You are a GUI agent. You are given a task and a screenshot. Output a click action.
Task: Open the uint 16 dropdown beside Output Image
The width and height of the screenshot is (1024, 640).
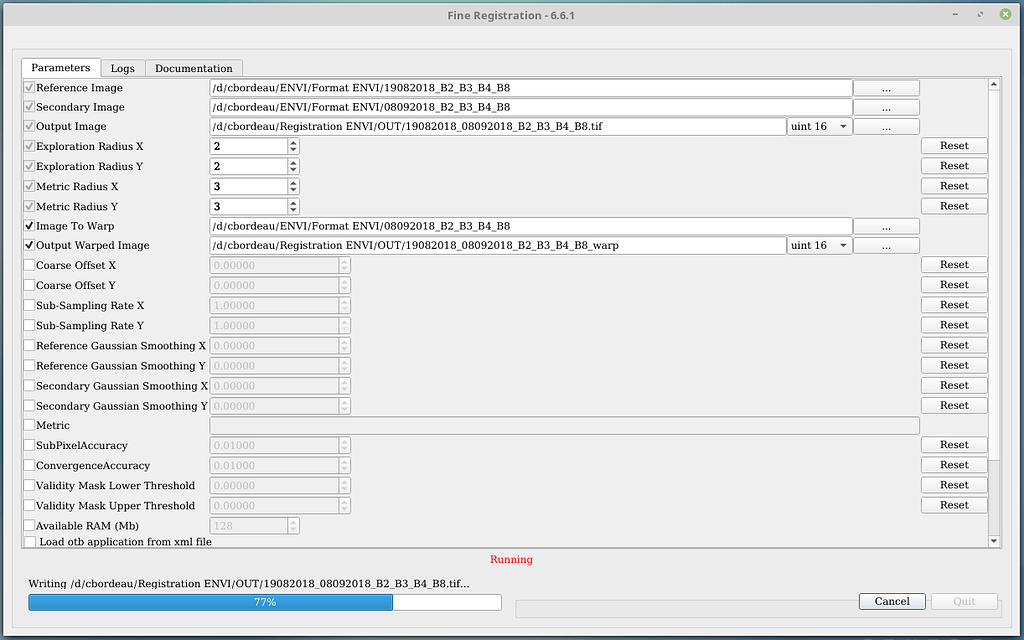(x=819, y=126)
